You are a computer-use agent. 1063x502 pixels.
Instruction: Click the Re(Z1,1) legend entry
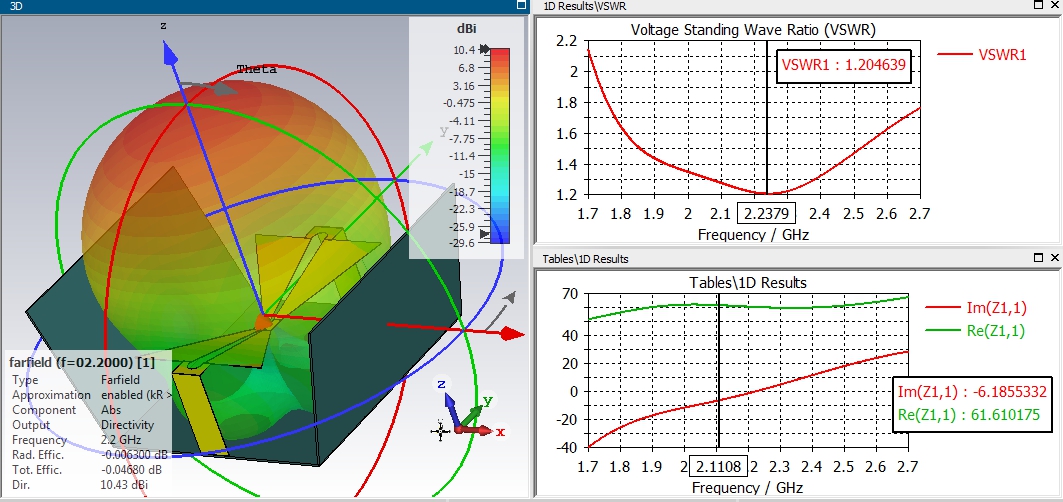pos(976,330)
